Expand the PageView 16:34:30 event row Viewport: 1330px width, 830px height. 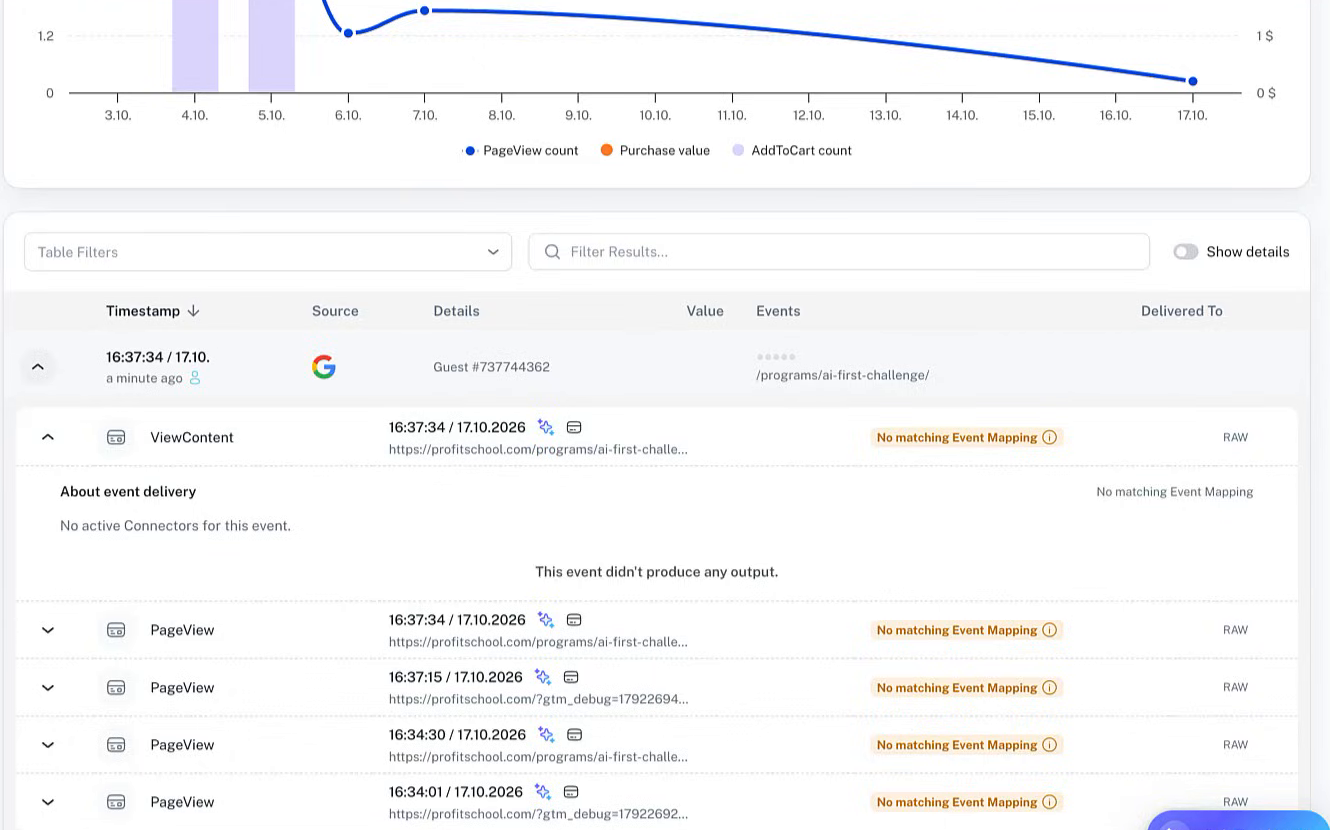click(x=48, y=745)
